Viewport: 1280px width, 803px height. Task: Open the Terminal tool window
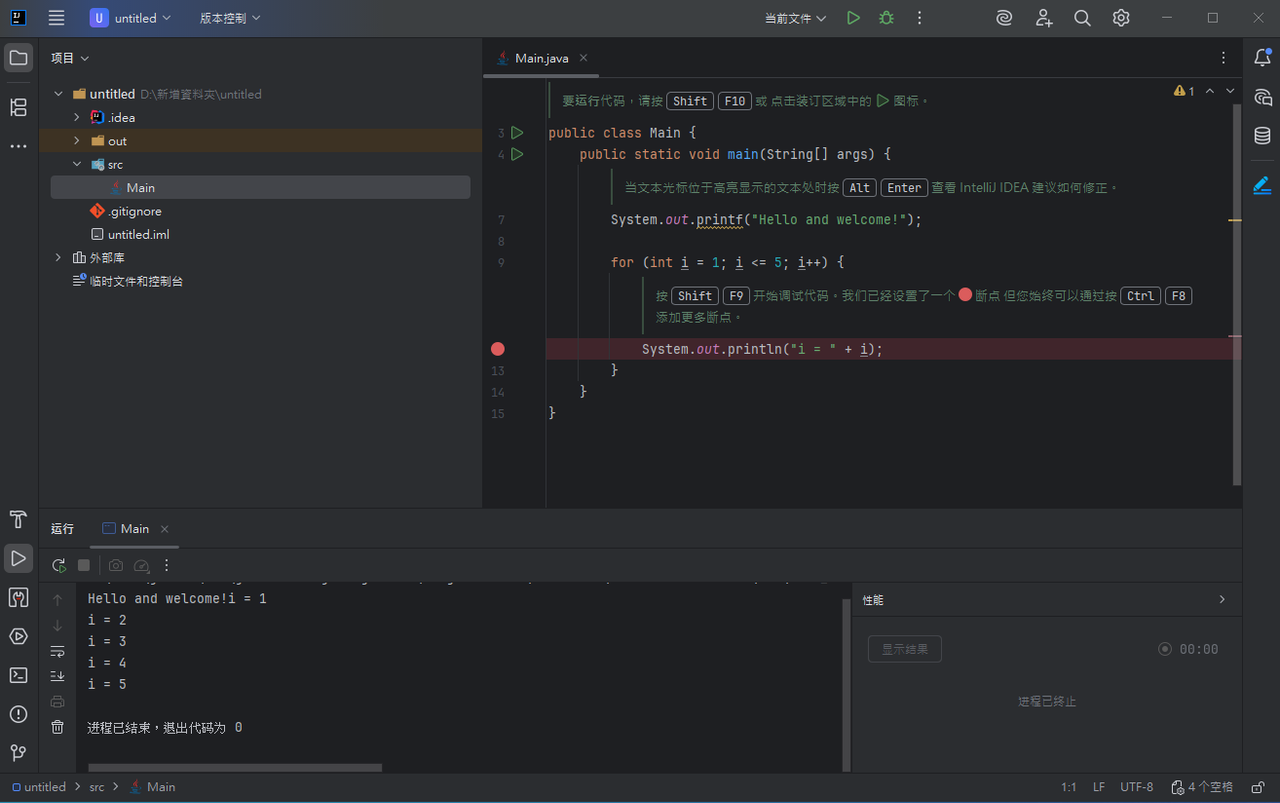tap(18, 675)
